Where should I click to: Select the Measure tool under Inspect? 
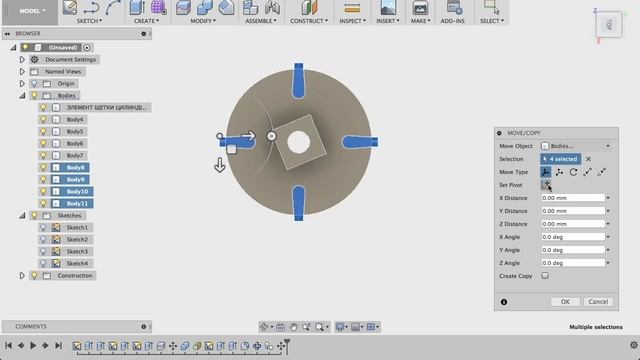pyautogui.click(x=352, y=7)
